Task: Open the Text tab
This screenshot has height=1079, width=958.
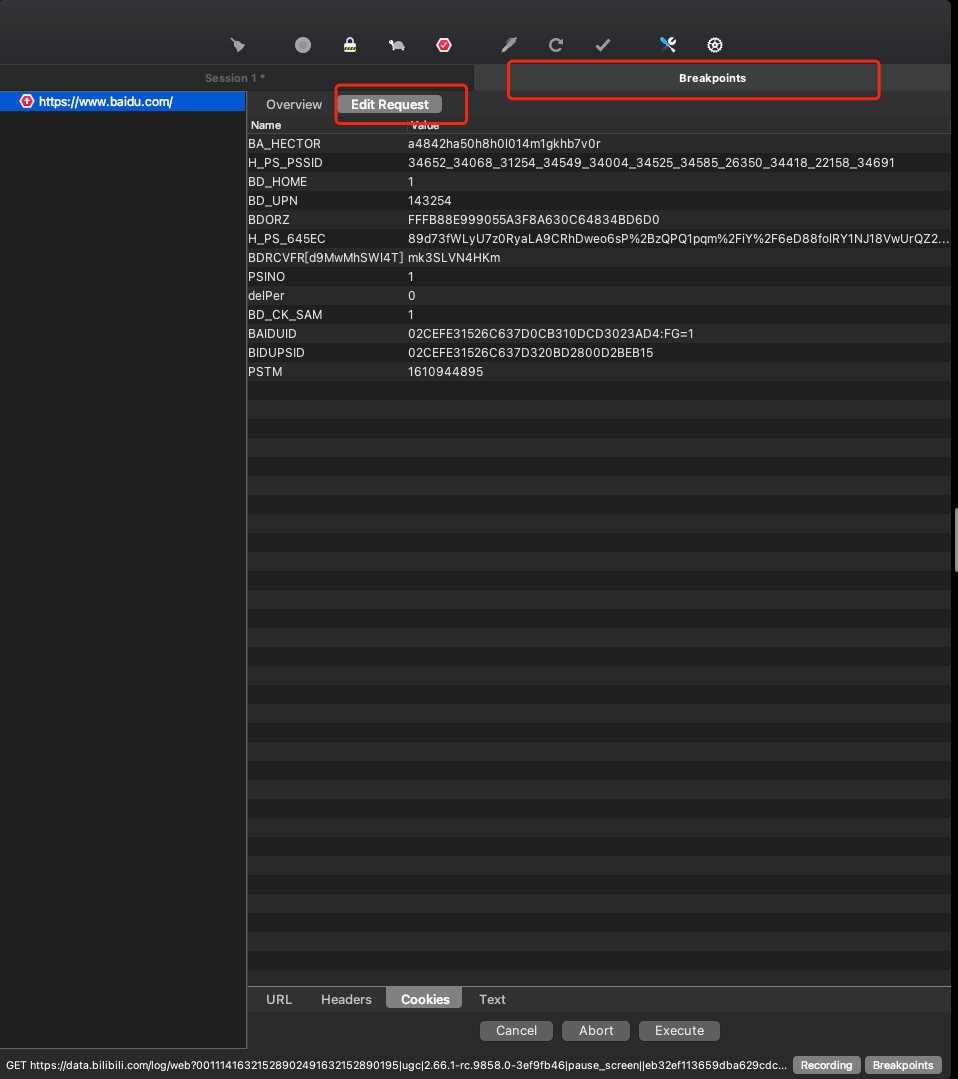Action: point(492,999)
